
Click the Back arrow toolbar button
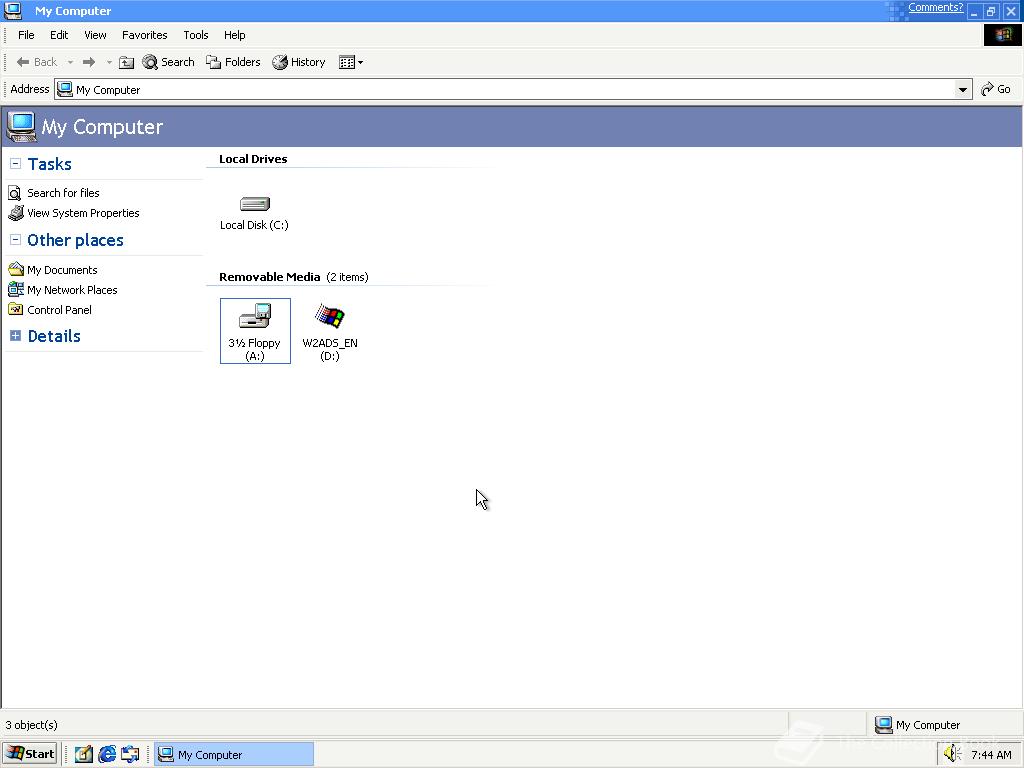pyautogui.click(x=37, y=62)
